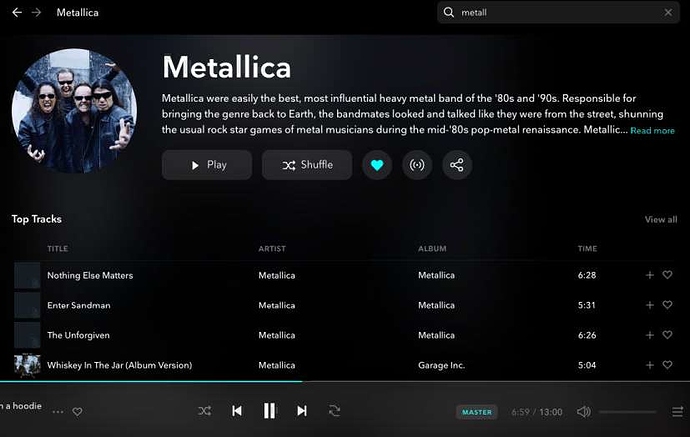Sort by ALBUM column header

coord(432,249)
